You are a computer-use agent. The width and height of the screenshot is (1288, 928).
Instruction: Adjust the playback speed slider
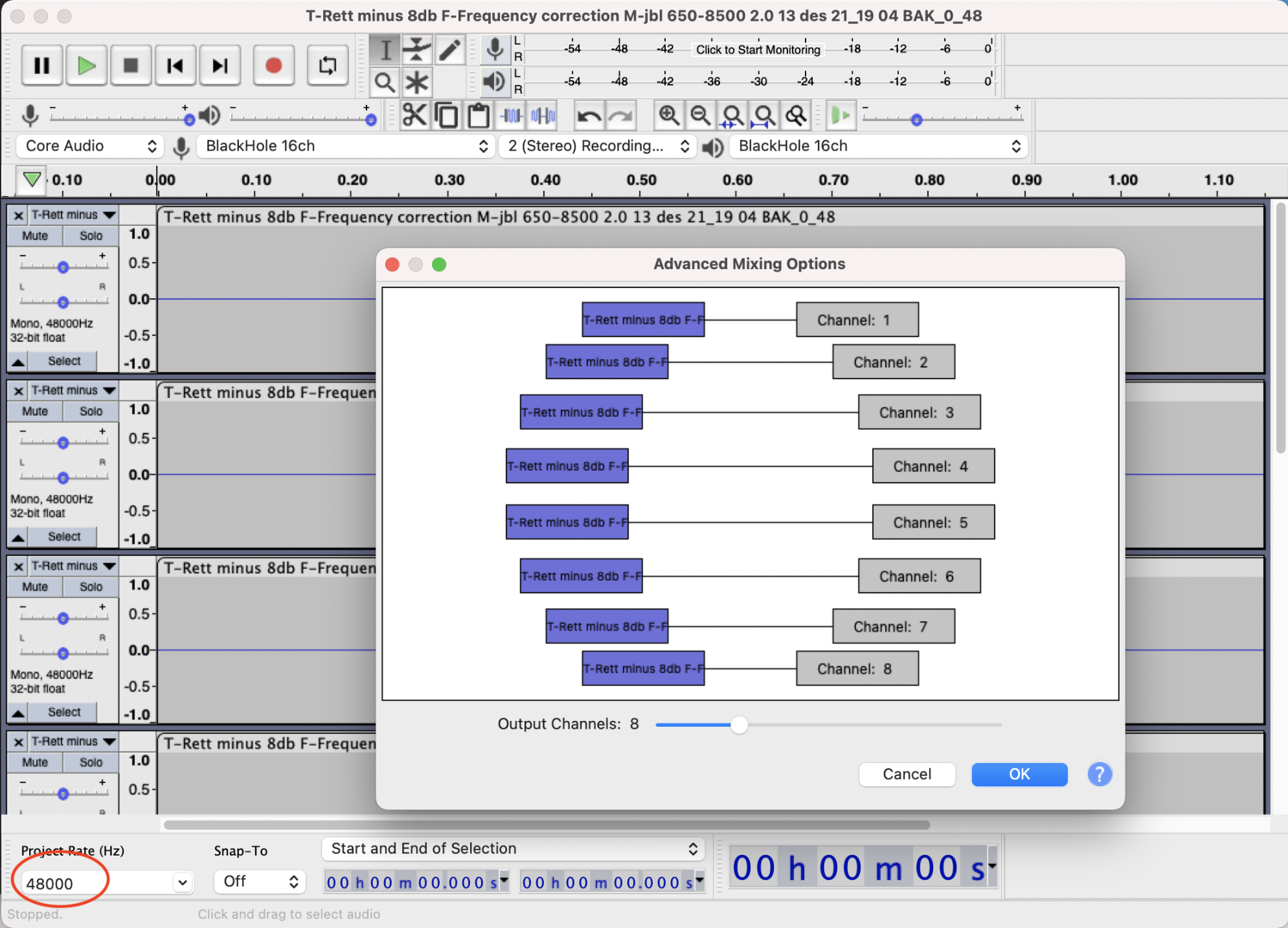917,119
